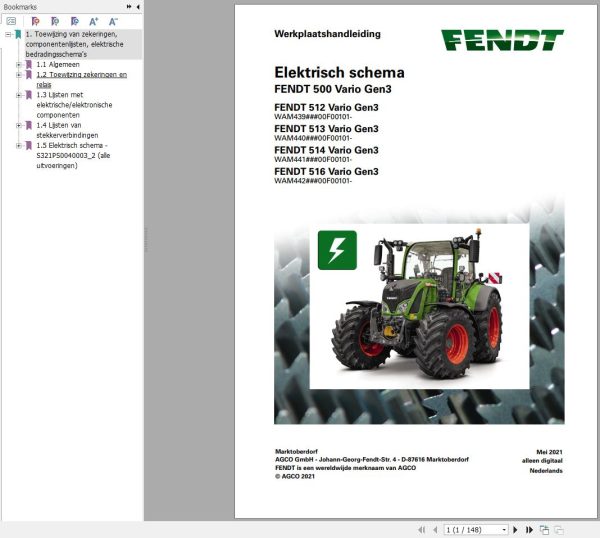Click the Elektrisch schema title
The image size is (600, 538).
click(x=339, y=72)
